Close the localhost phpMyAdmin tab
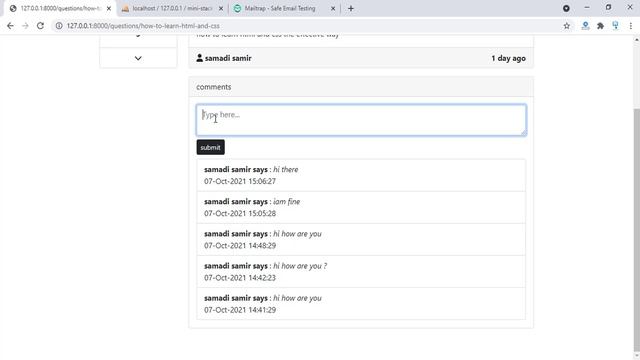Image resolution: width=640 pixels, height=360 pixels. (221, 8)
